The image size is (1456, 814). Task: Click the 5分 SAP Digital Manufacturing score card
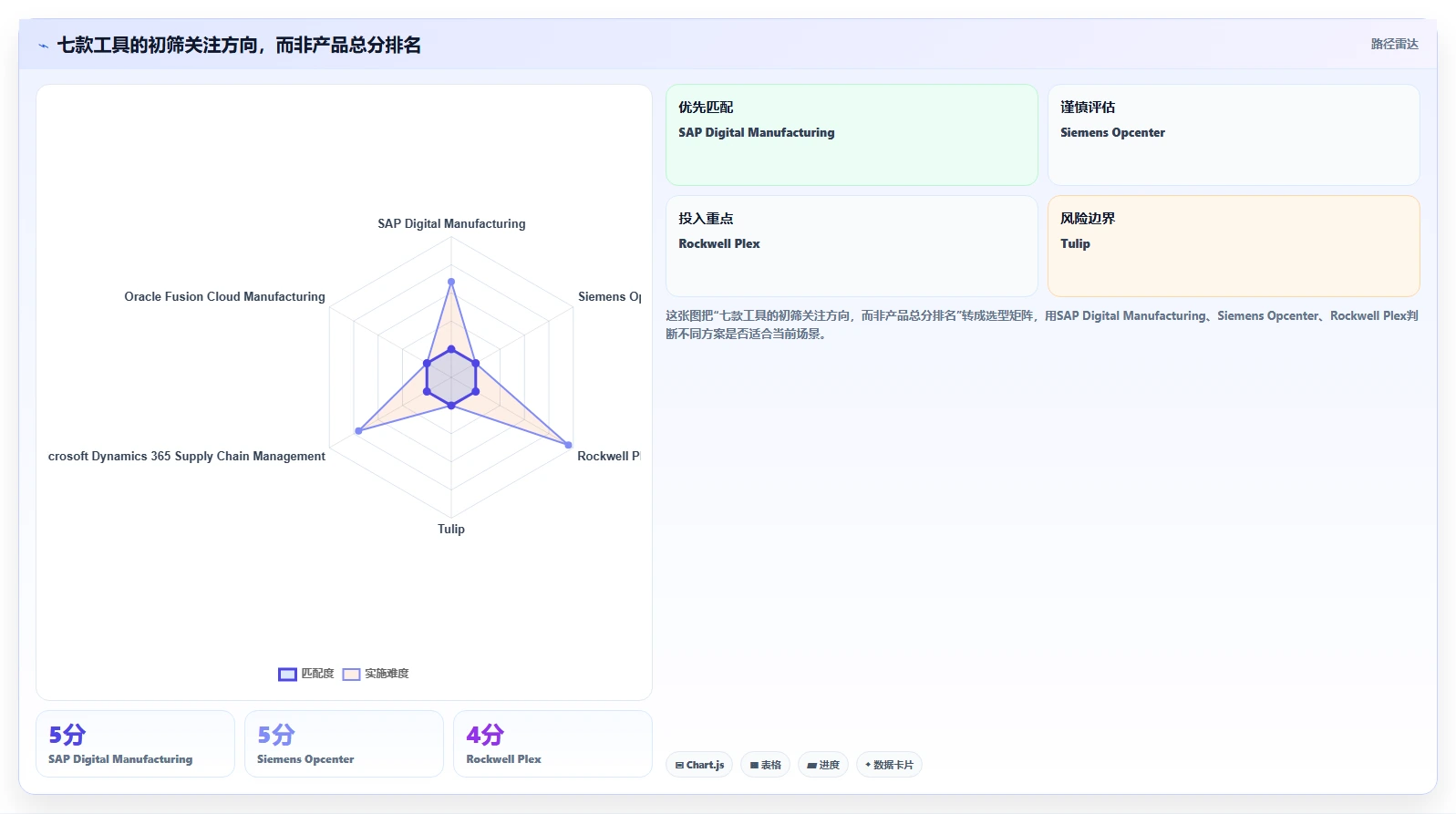tap(135, 744)
